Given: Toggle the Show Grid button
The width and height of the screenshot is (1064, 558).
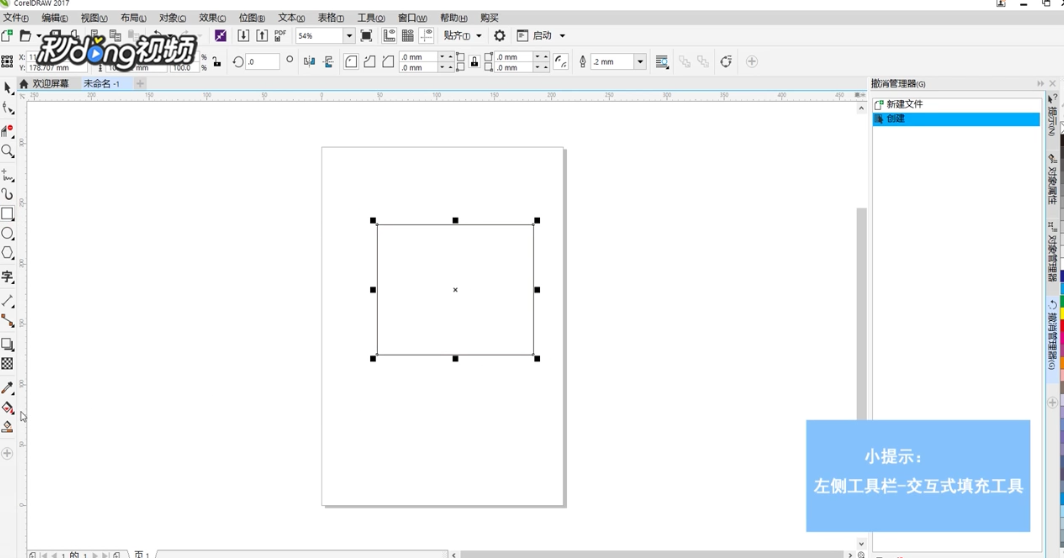Looking at the screenshot, I should click(408, 35).
